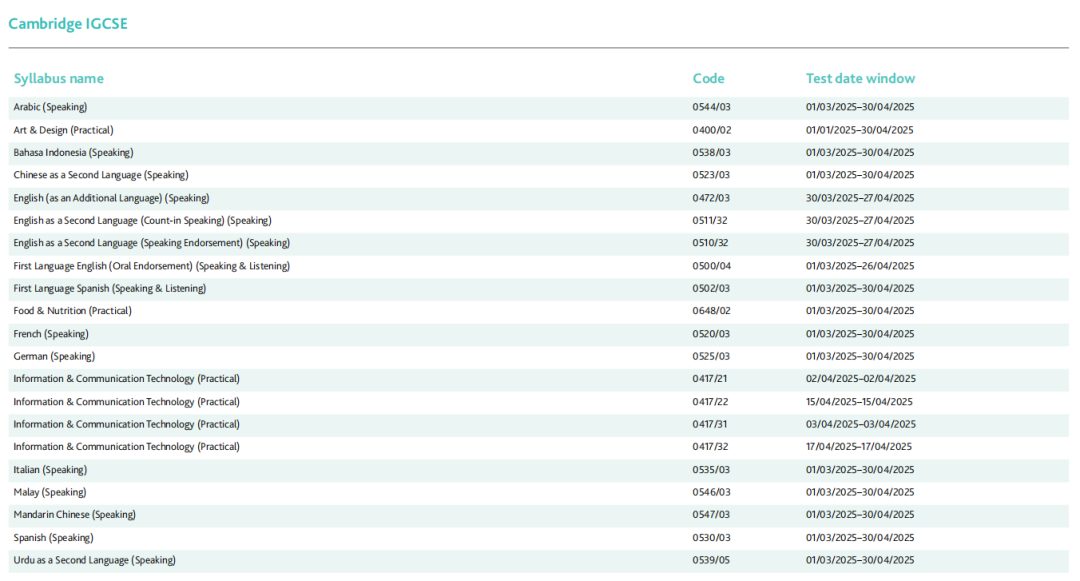Select code 0544/03

coord(712,107)
